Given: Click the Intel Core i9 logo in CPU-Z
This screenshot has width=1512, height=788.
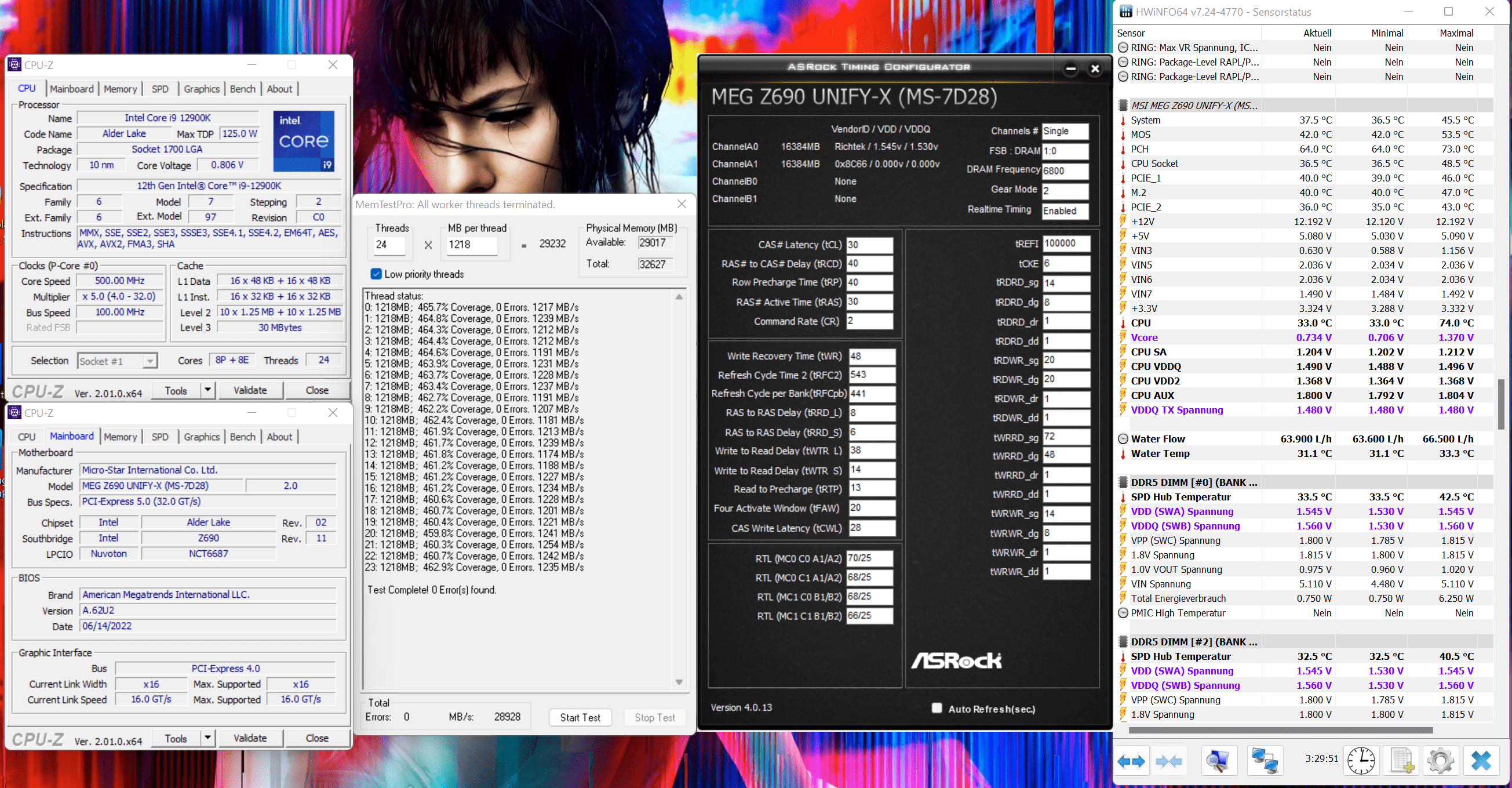Looking at the screenshot, I should (x=304, y=141).
